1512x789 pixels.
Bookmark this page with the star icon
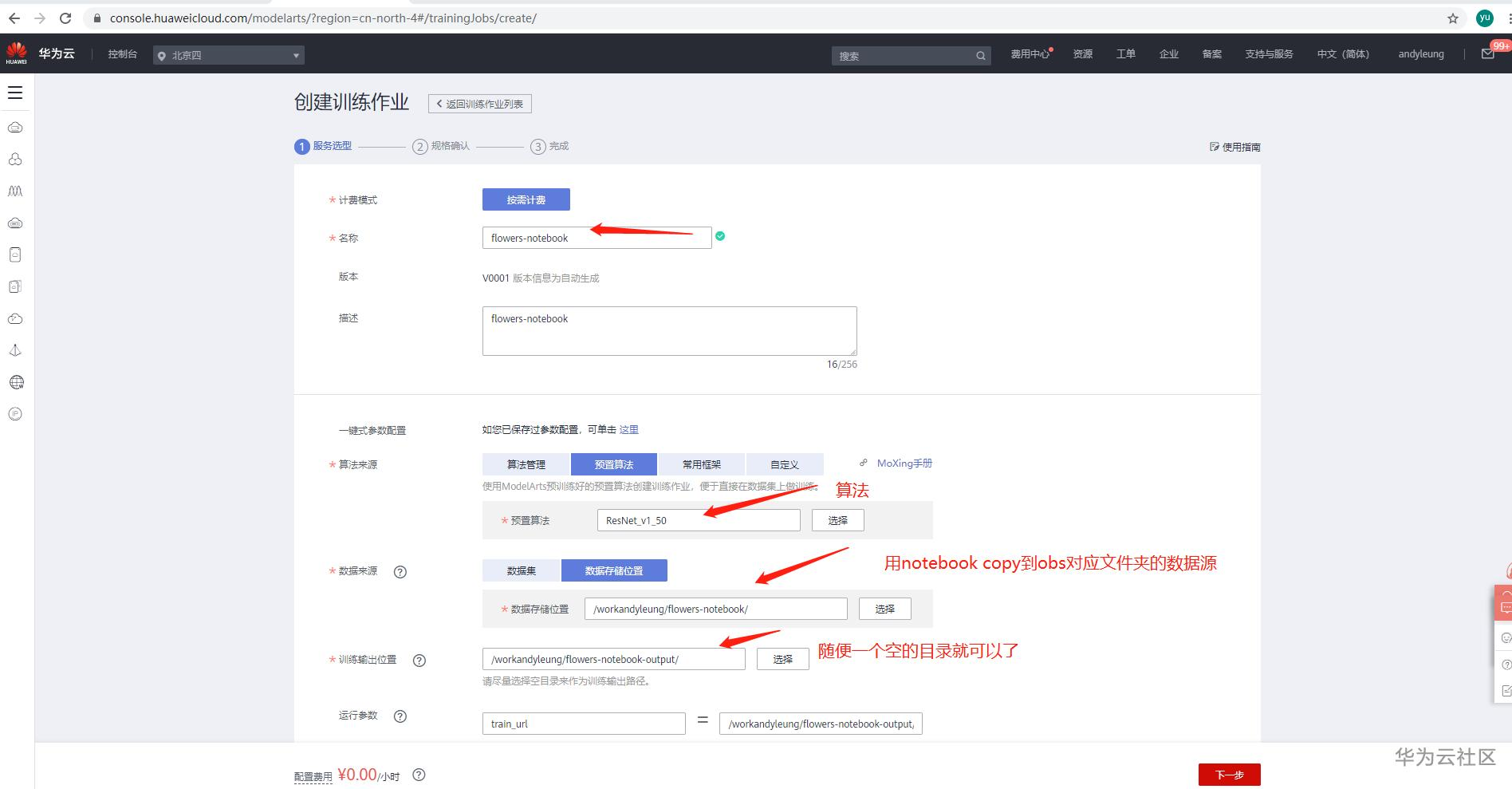(1453, 18)
